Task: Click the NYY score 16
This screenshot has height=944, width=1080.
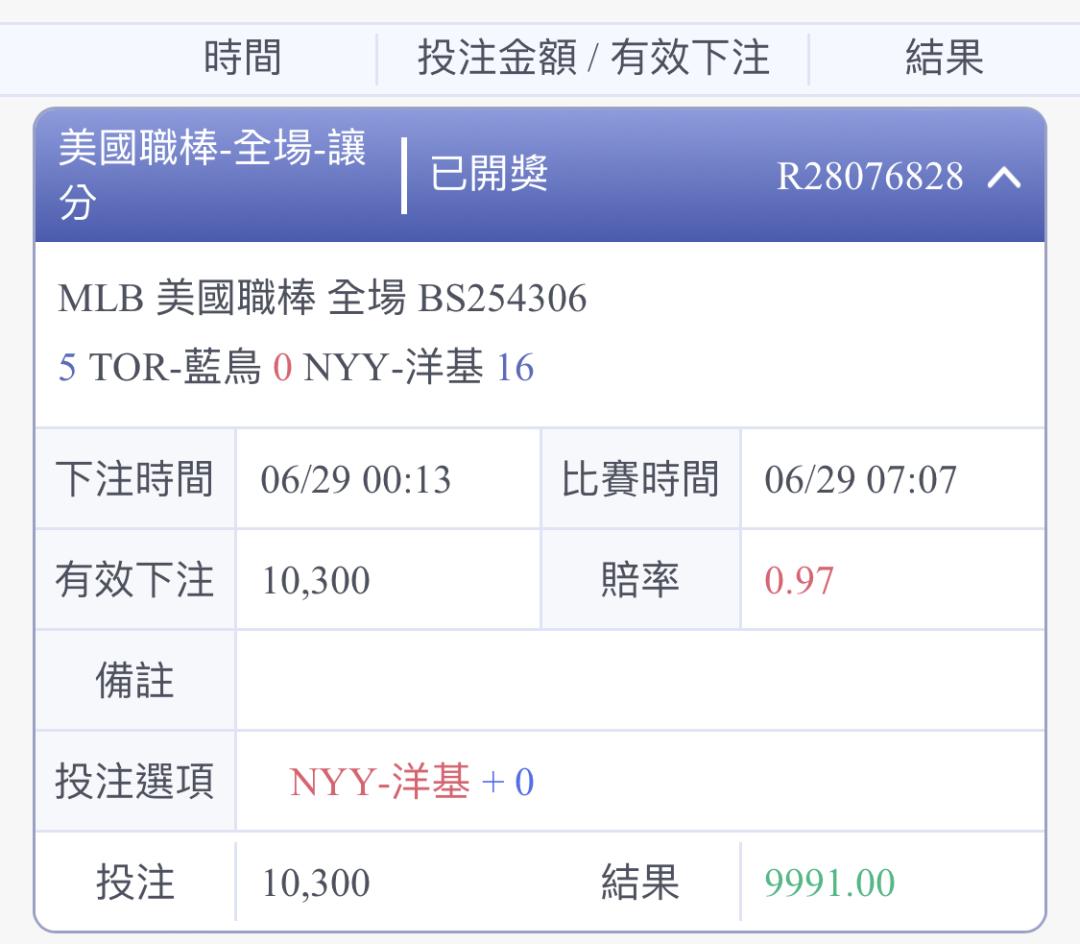Action: pyautogui.click(x=515, y=367)
